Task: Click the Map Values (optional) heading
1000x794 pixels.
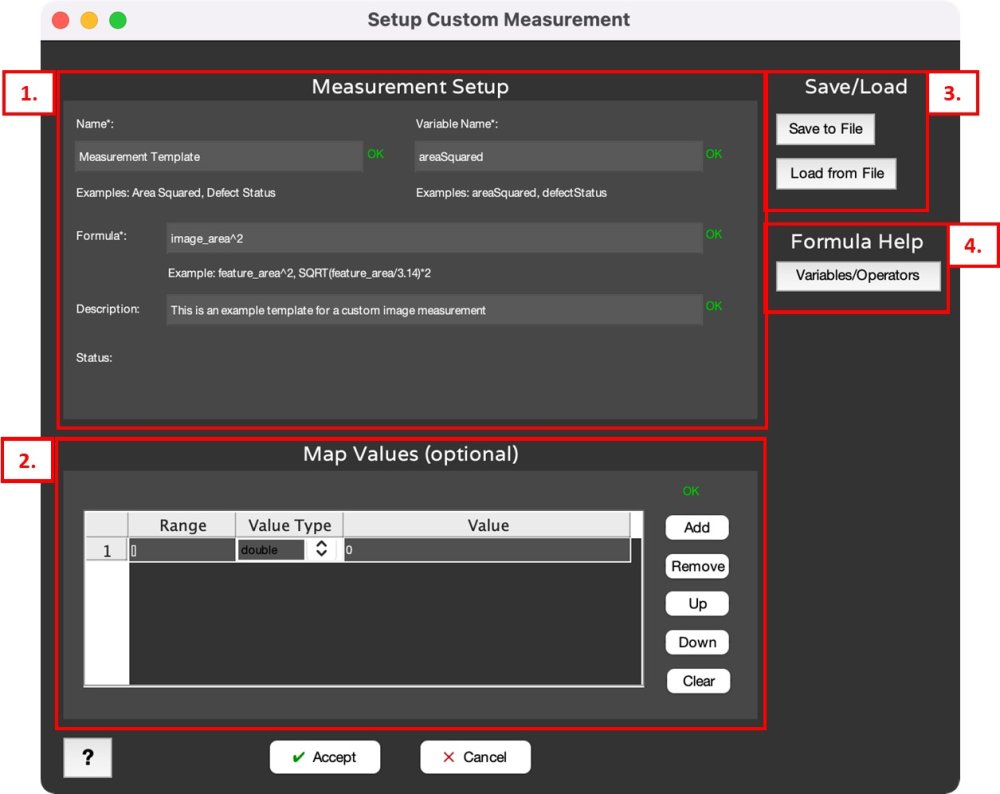Action: tap(411, 454)
